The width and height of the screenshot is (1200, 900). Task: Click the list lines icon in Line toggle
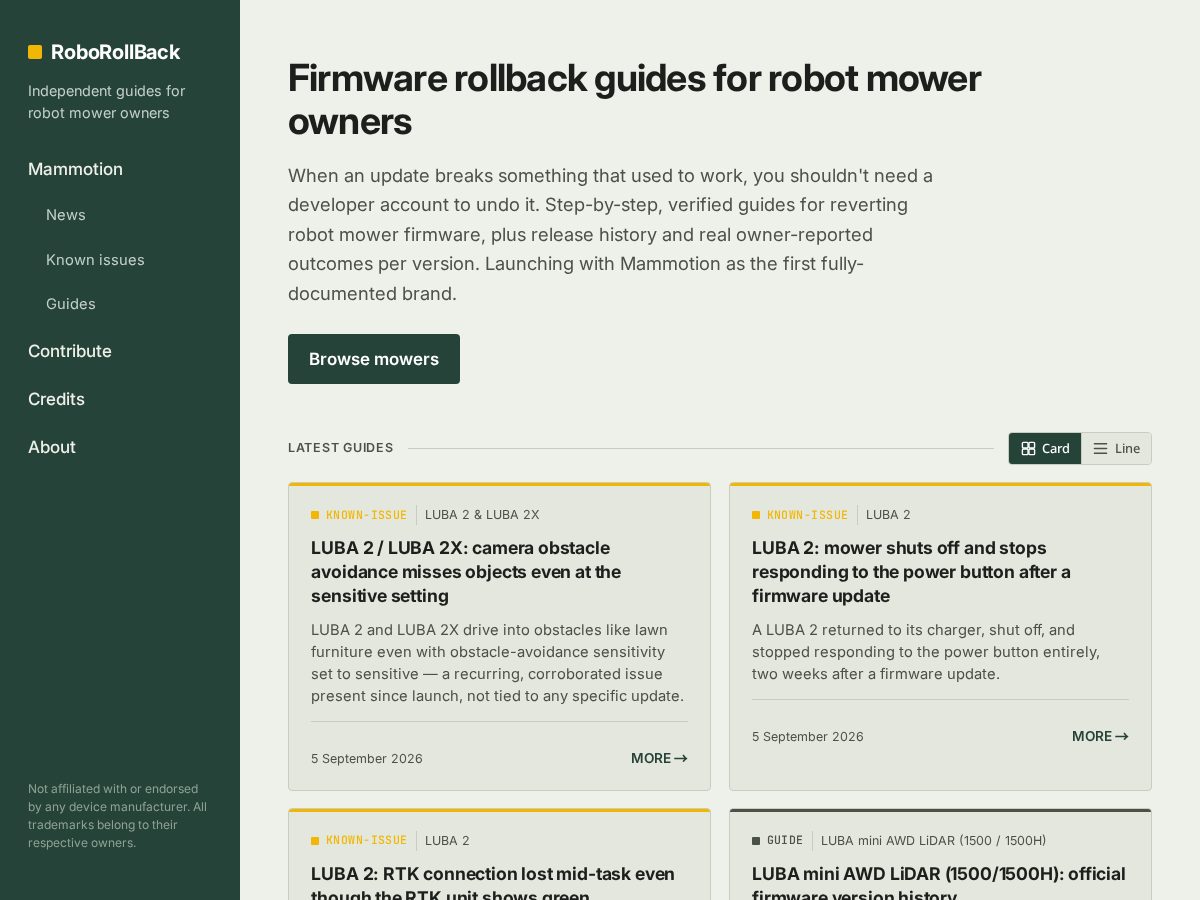click(x=1100, y=448)
